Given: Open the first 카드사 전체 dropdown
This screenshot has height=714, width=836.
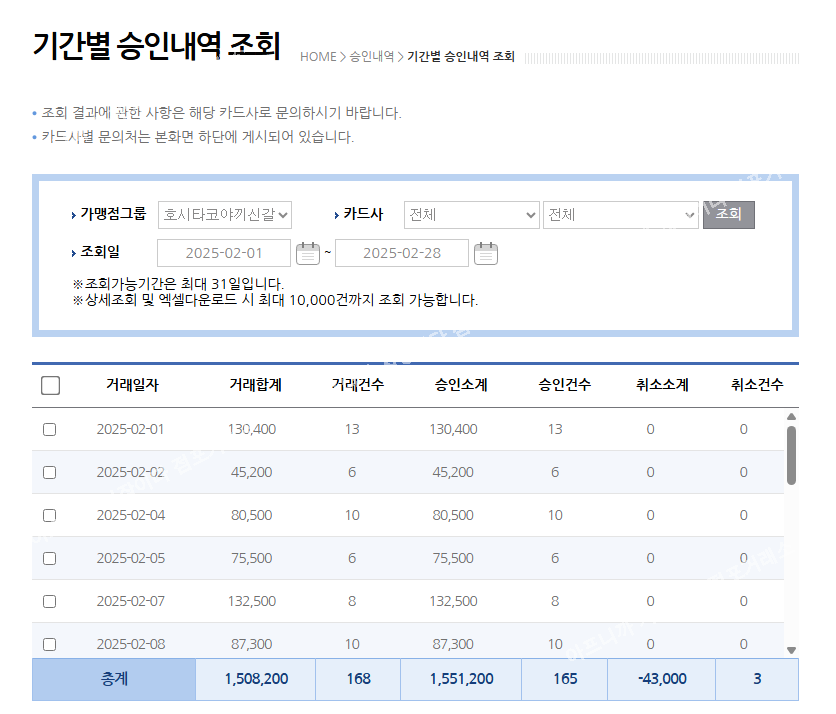Looking at the screenshot, I should click(x=471, y=215).
